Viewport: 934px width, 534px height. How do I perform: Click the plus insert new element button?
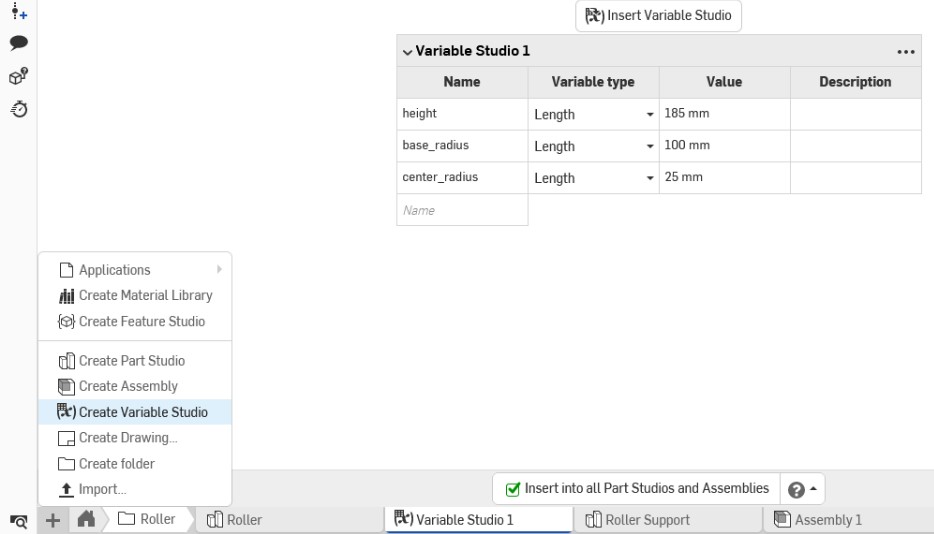53,520
